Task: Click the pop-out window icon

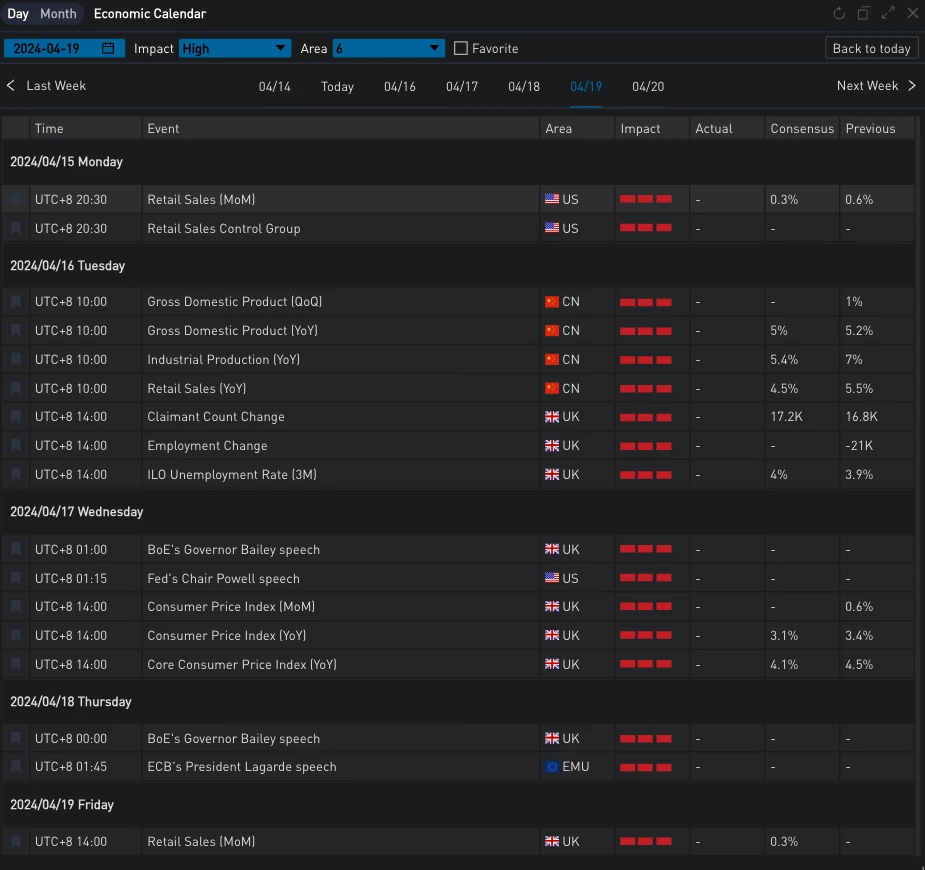Action: tap(864, 14)
